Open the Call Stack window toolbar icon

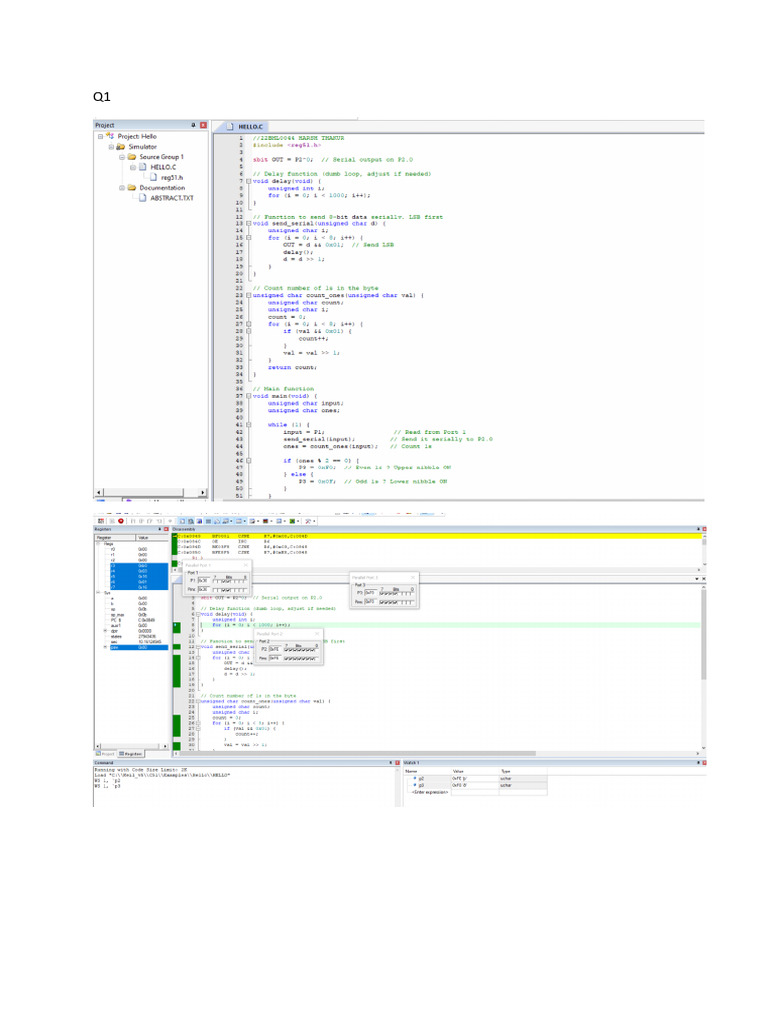coord(217,521)
